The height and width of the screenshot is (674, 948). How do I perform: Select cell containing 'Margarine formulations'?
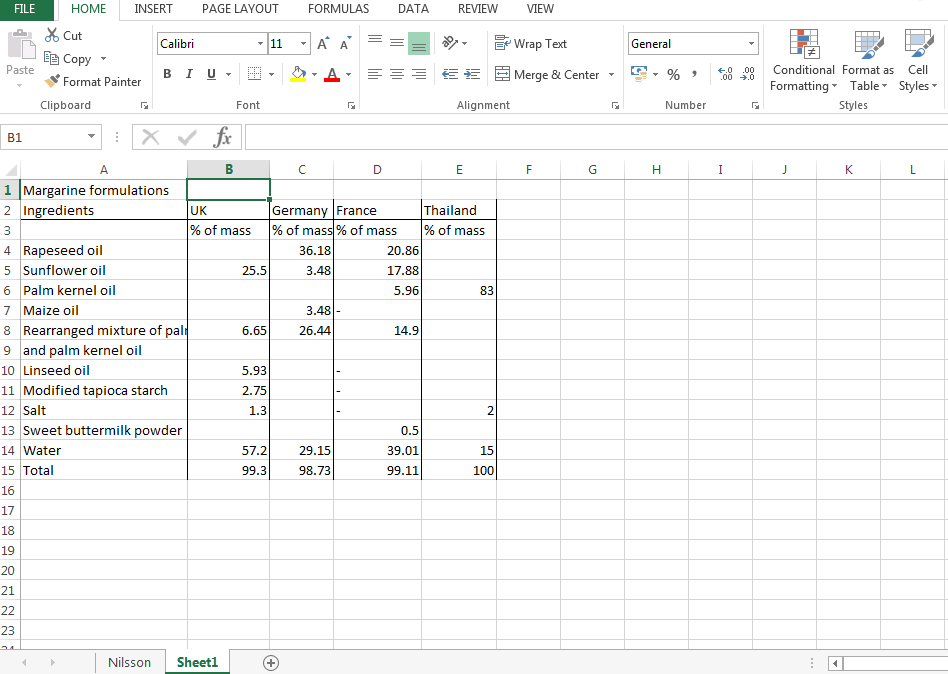104,190
